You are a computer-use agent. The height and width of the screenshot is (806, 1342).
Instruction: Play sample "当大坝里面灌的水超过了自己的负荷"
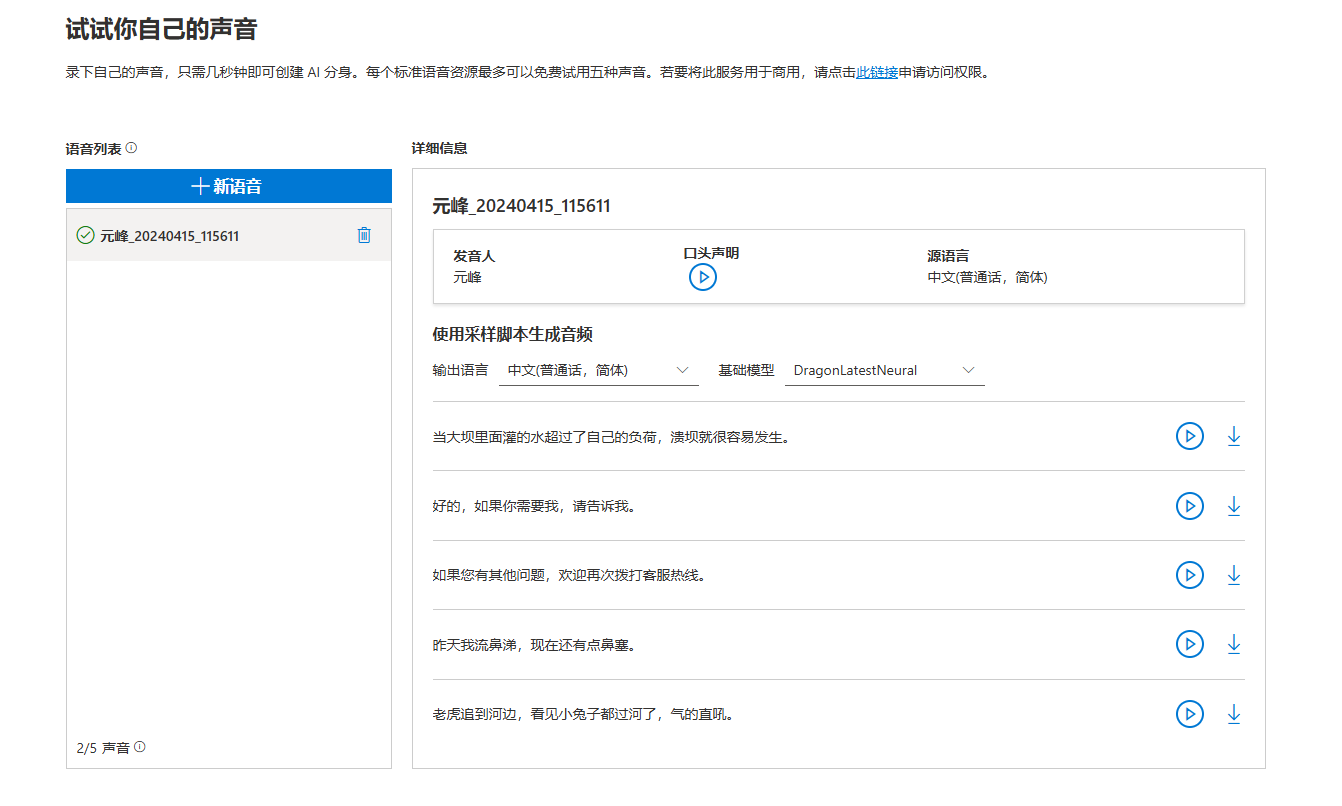coord(1190,436)
